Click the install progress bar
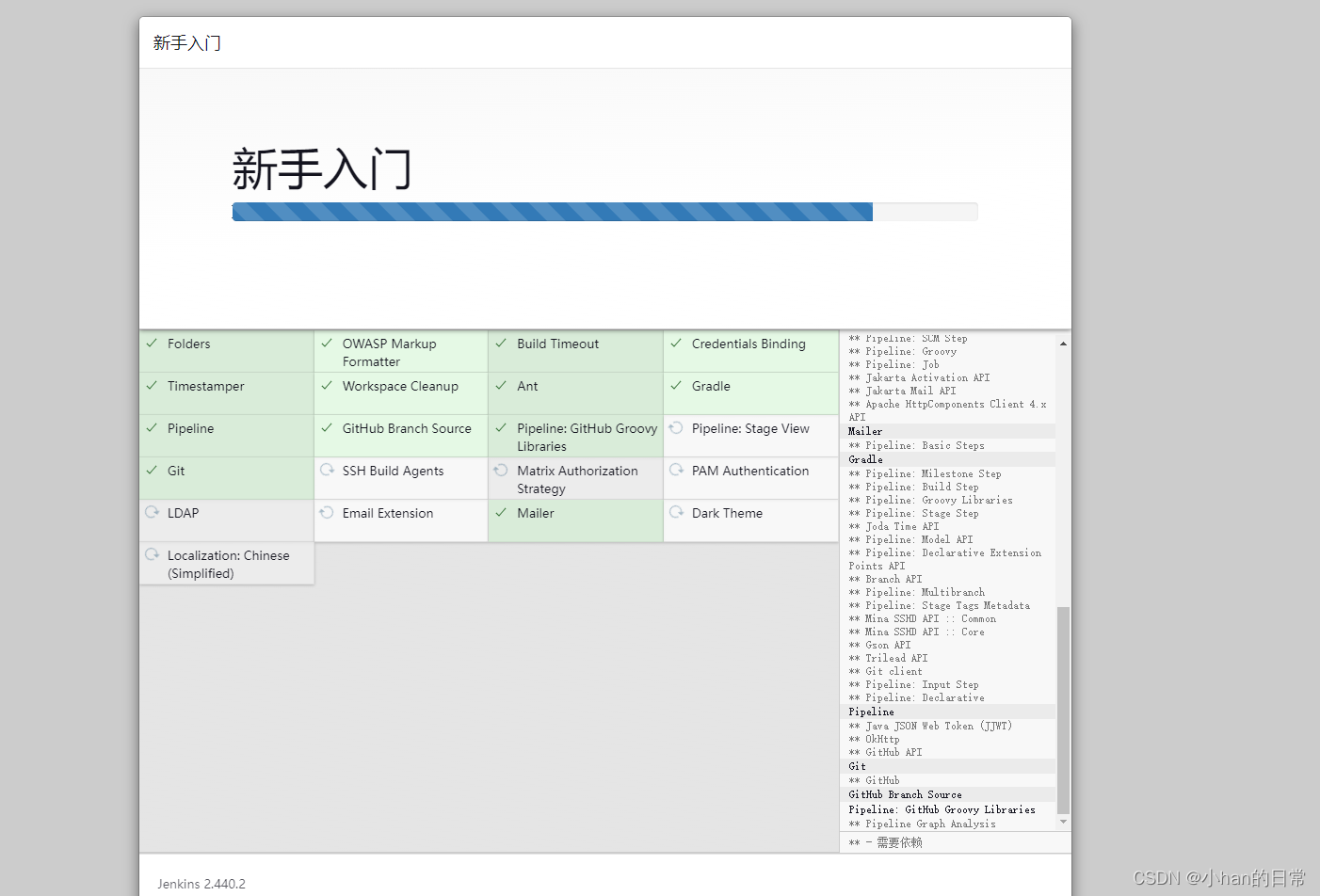The height and width of the screenshot is (896, 1320). (x=604, y=212)
